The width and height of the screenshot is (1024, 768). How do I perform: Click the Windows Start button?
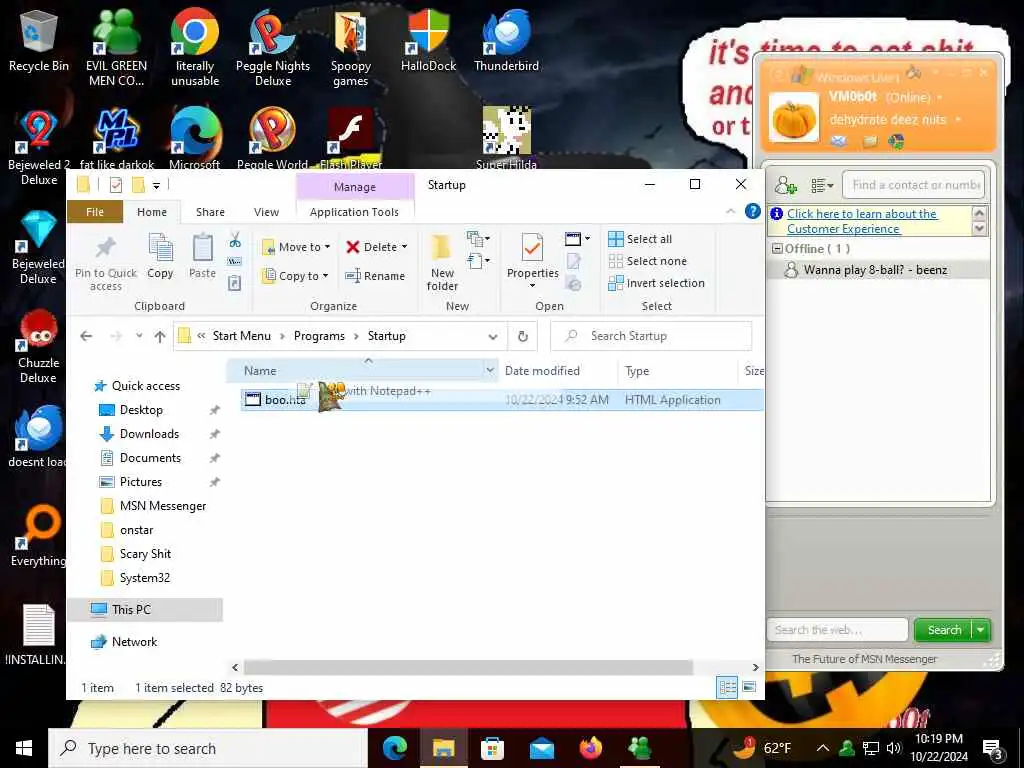(x=24, y=748)
